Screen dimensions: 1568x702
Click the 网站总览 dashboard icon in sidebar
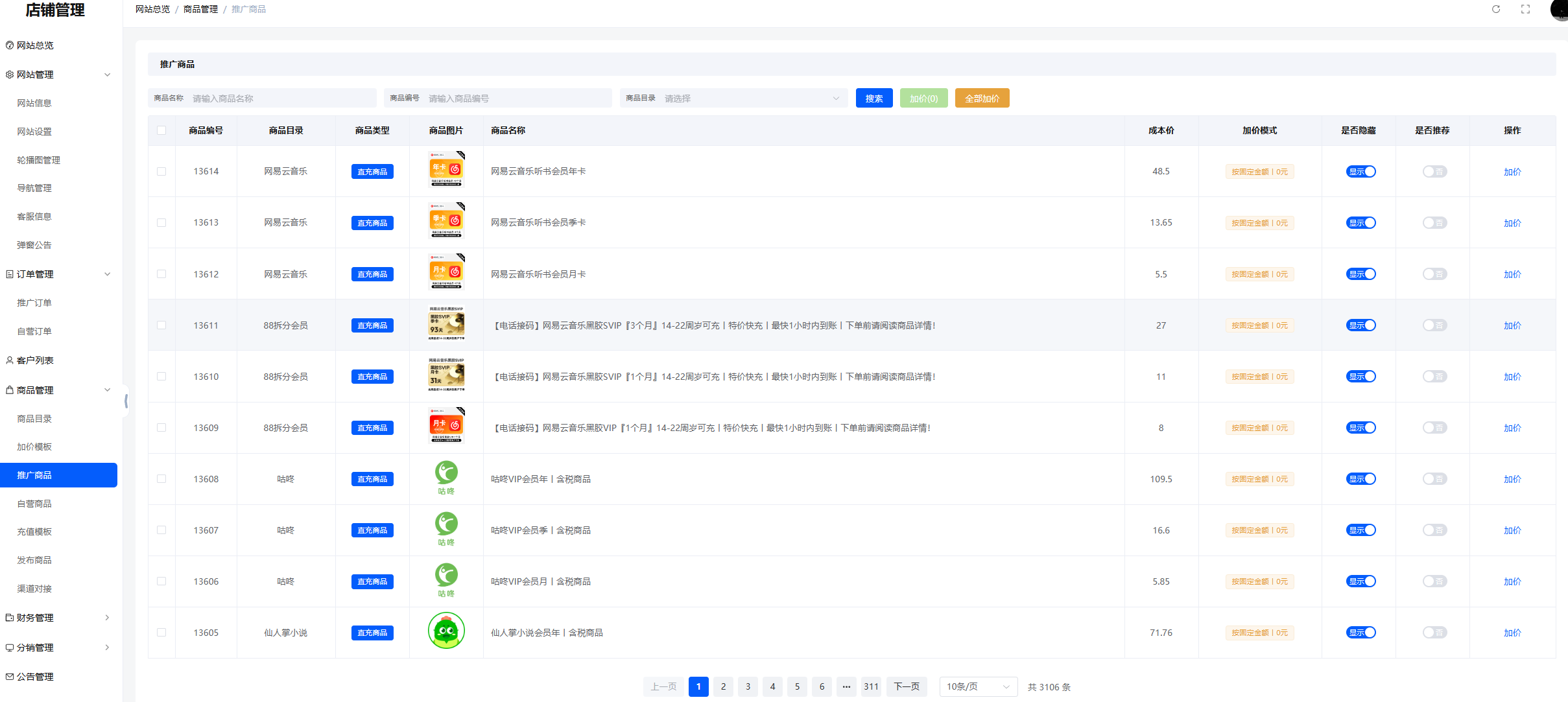click(10, 45)
